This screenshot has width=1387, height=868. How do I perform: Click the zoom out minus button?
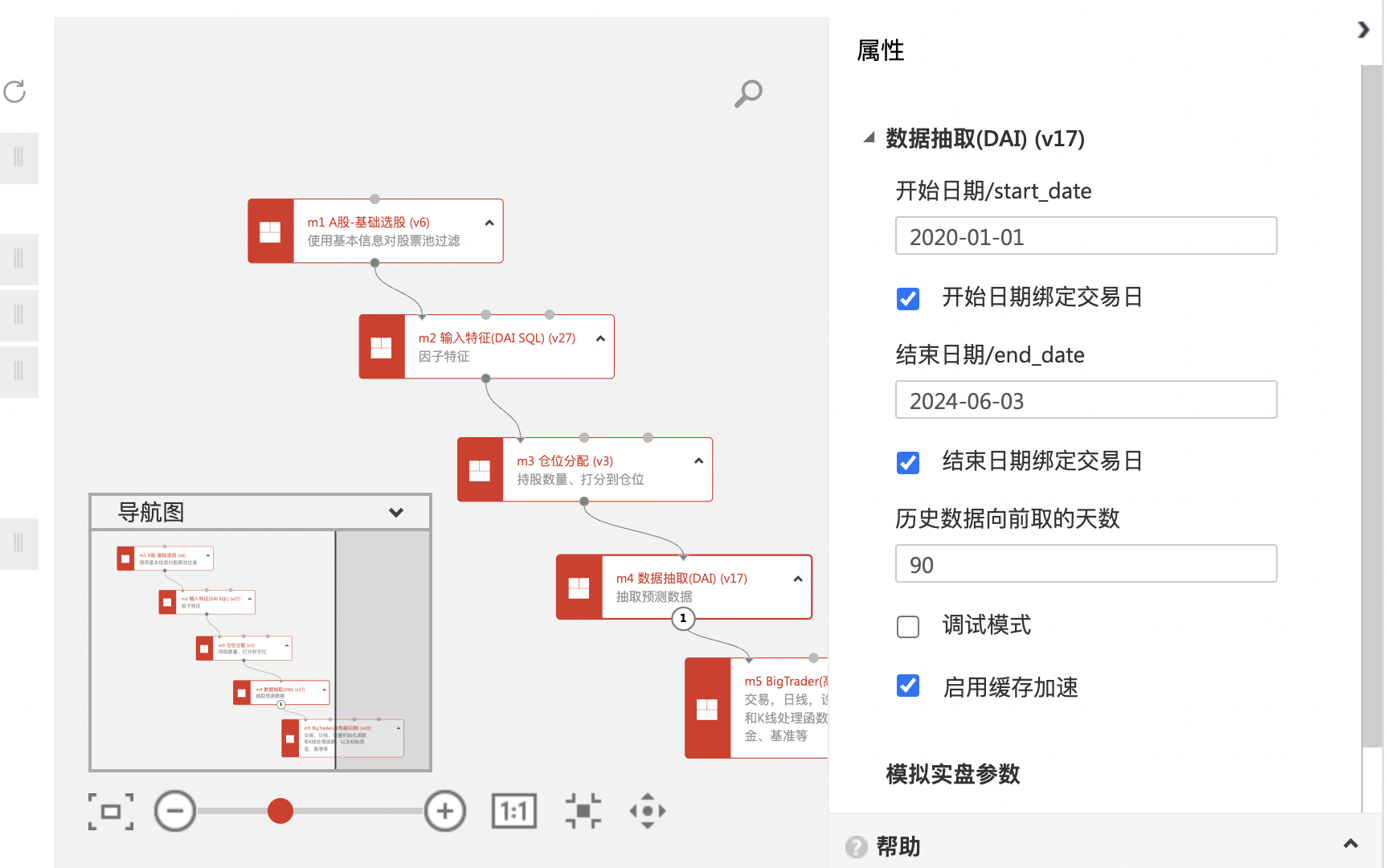(175, 811)
